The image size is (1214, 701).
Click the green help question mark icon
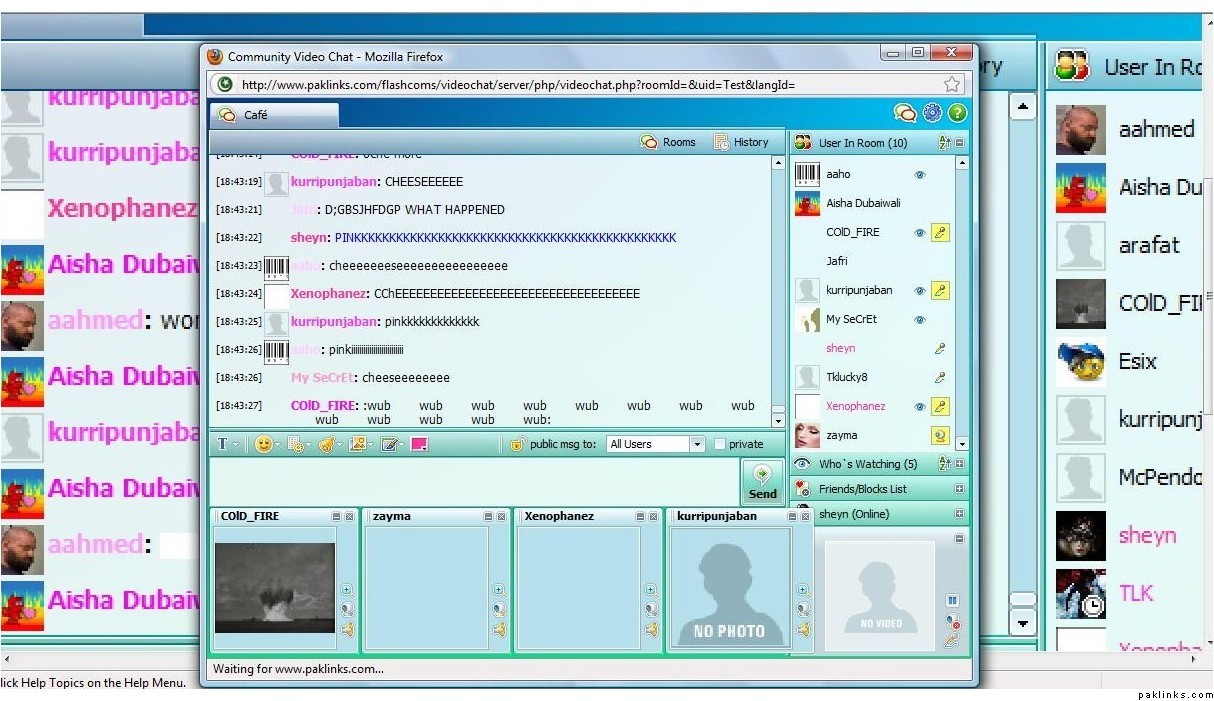point(957,113)
